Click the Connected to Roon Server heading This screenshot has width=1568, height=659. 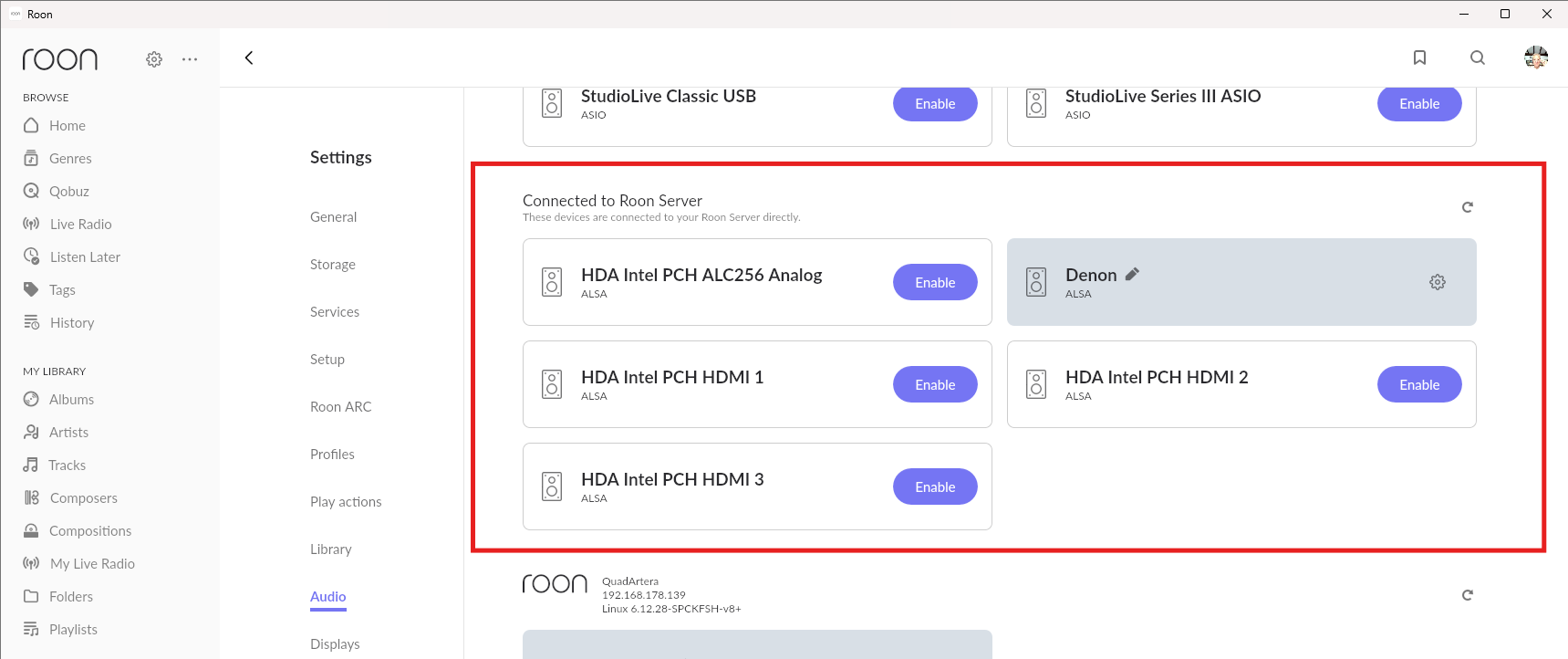tap(612, 201)
